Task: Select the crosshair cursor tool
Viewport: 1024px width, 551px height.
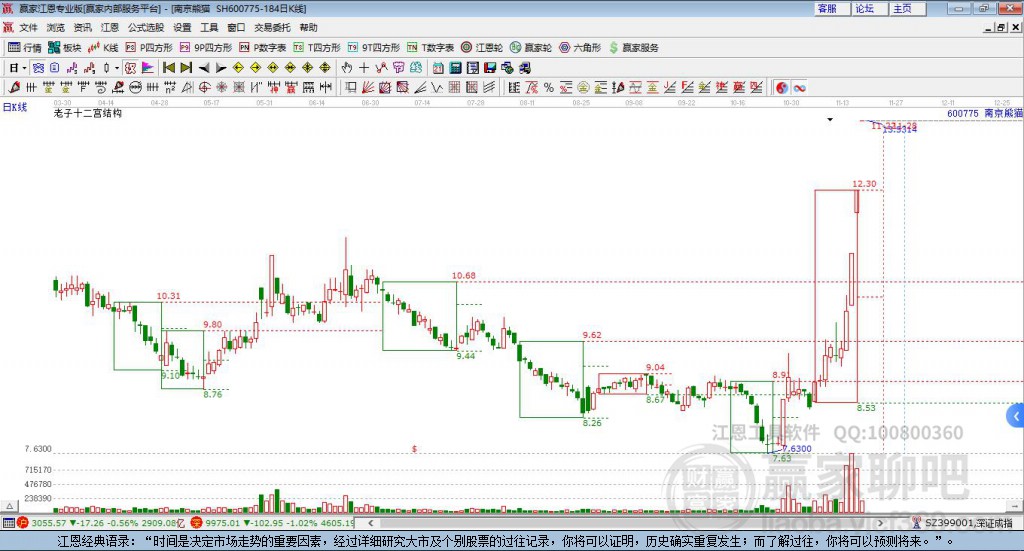Action: click(x=364, y=68)
